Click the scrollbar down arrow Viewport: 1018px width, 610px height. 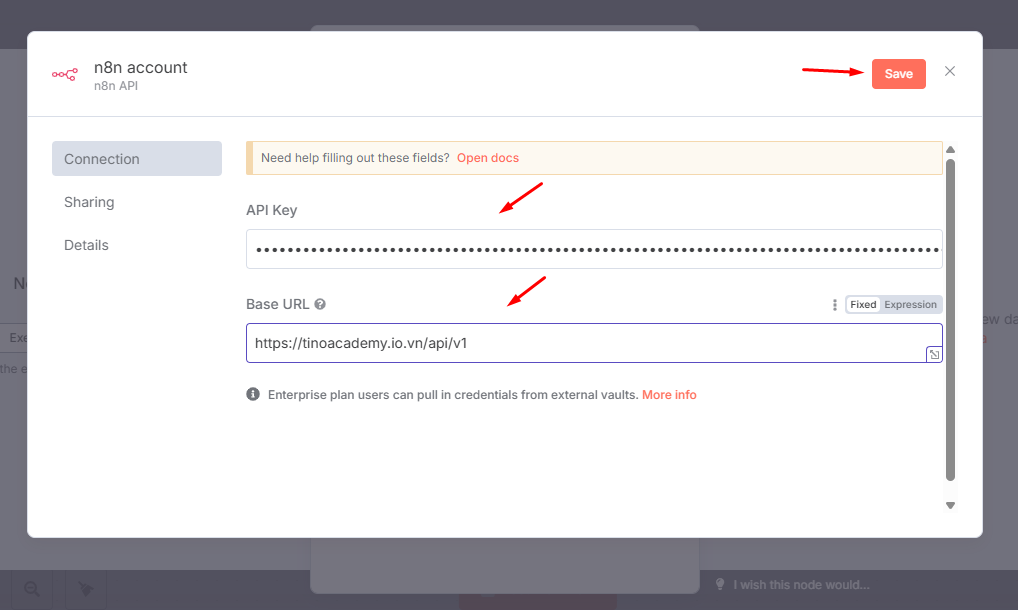[950, 506]
